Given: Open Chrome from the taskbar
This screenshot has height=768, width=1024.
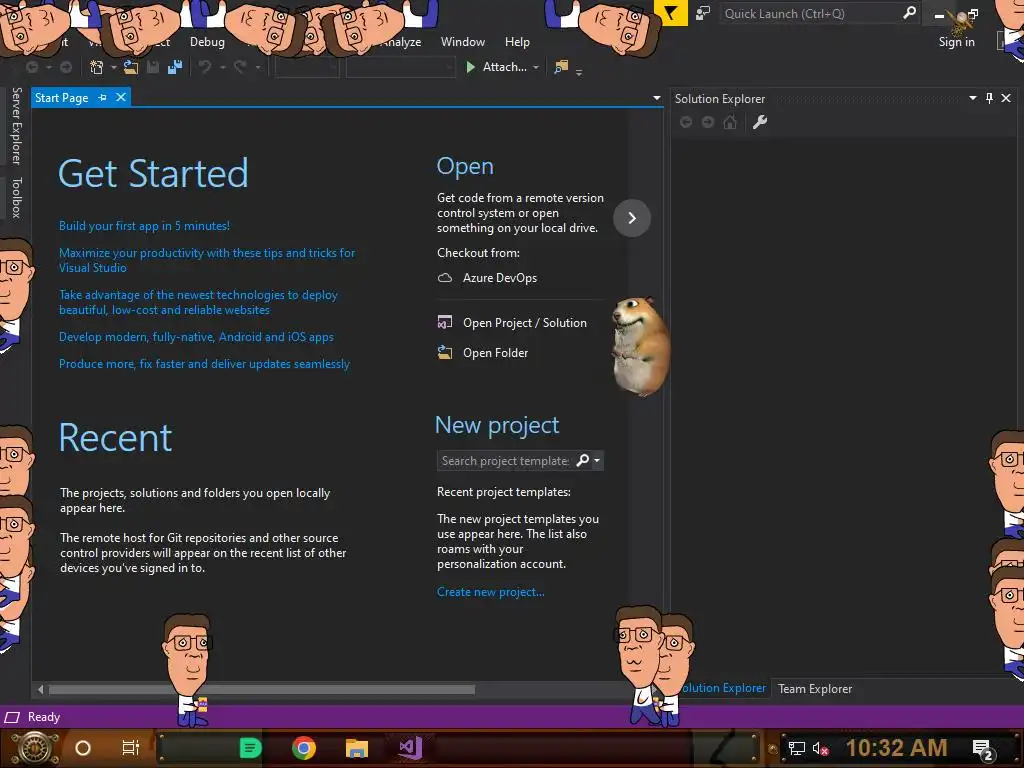Looking at the screenshot, I should coord(304,748).
